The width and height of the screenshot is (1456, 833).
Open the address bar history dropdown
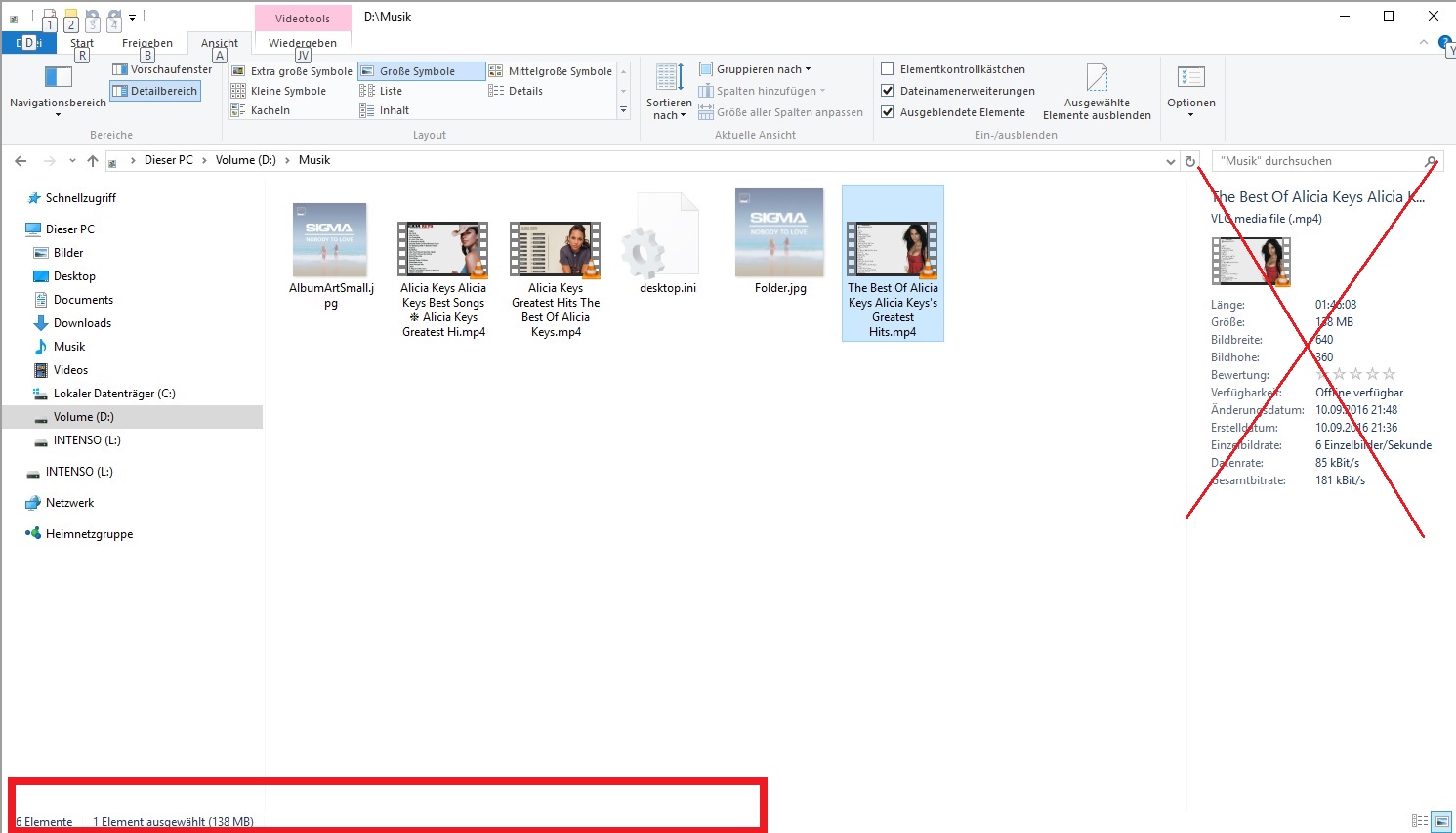point(1170,161)
